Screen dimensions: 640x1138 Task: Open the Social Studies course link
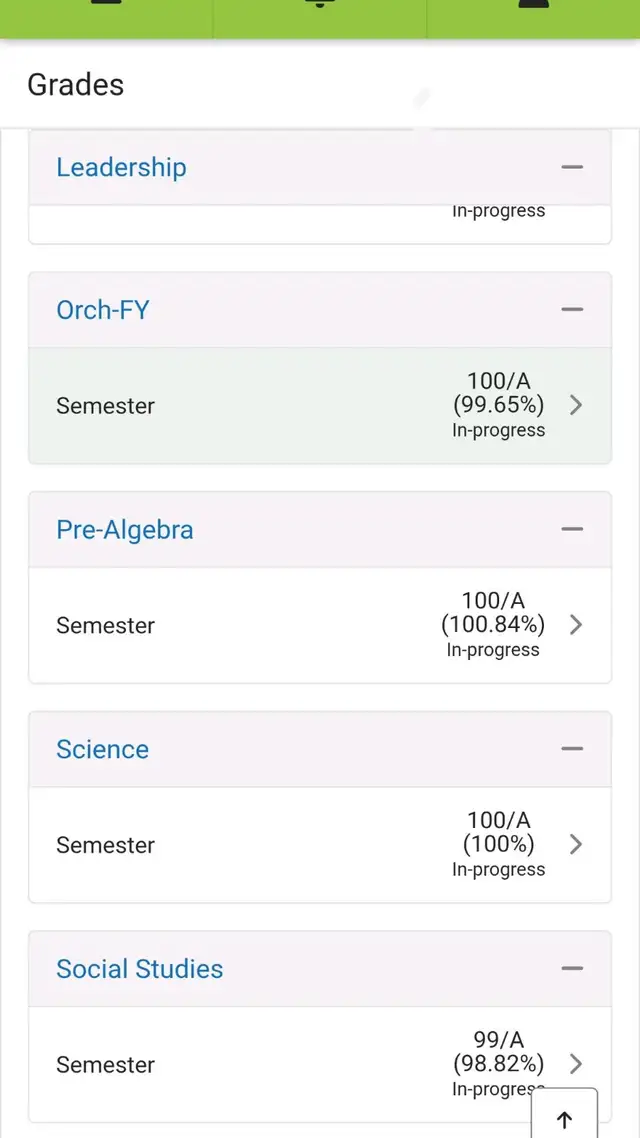click(138, 968)
